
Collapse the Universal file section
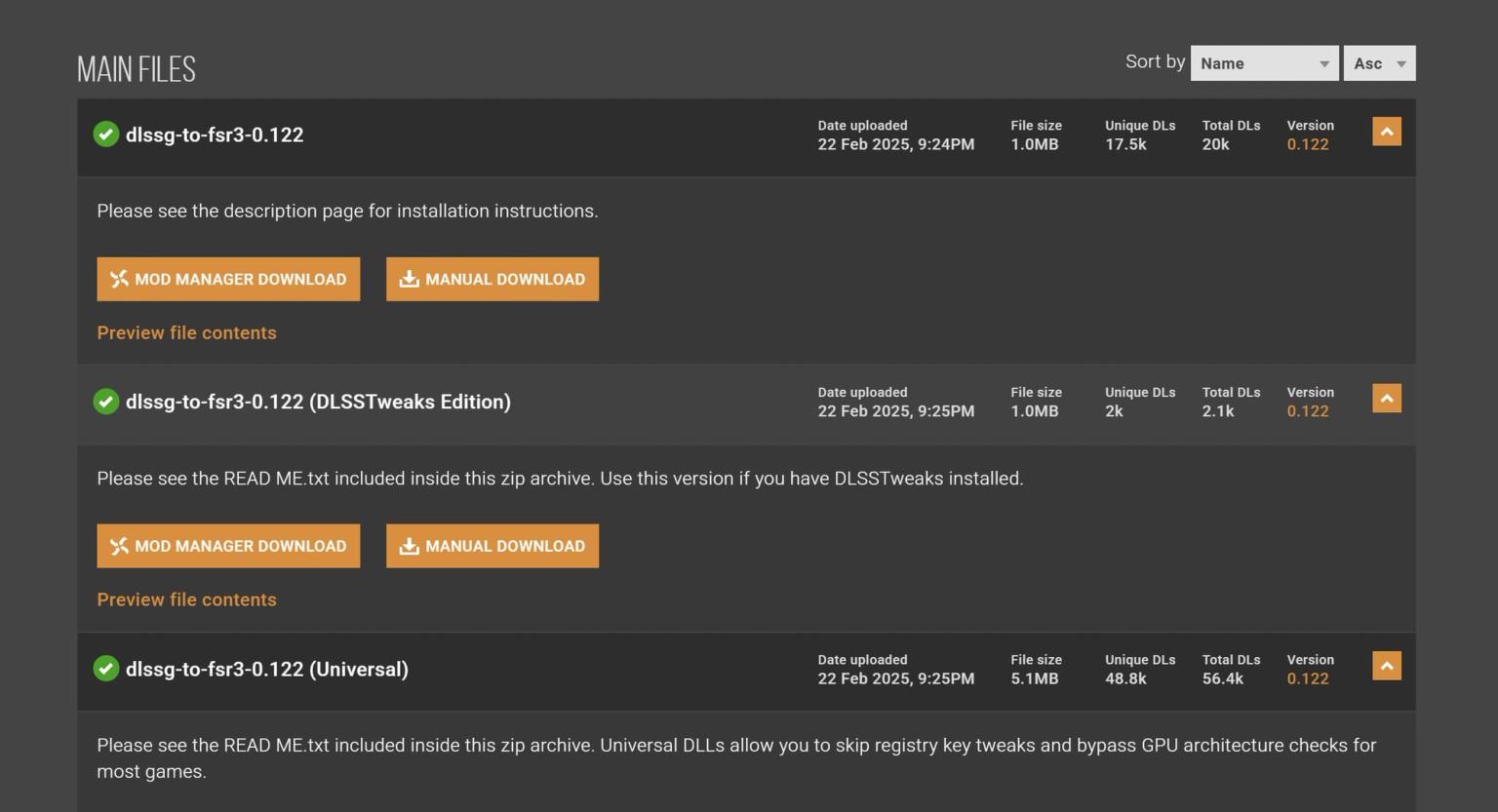pyautogui.click(x=1387, y=666)
